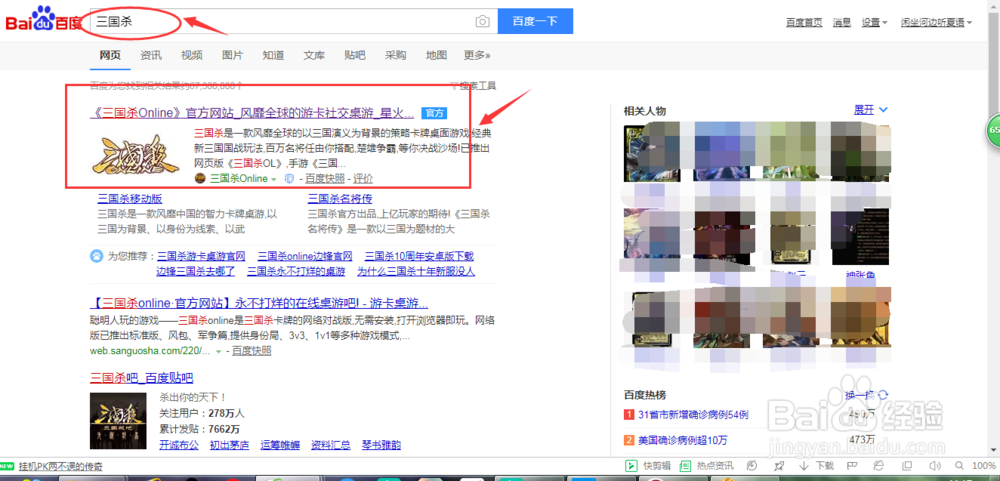Open 【三国杀online·官方网站】 result title
Screen dimensions: 1000x481
point(260,303)
